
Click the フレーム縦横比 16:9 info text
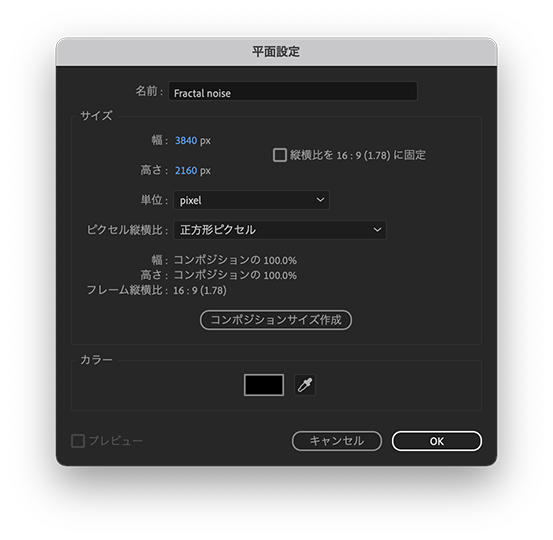pos(157,290)
